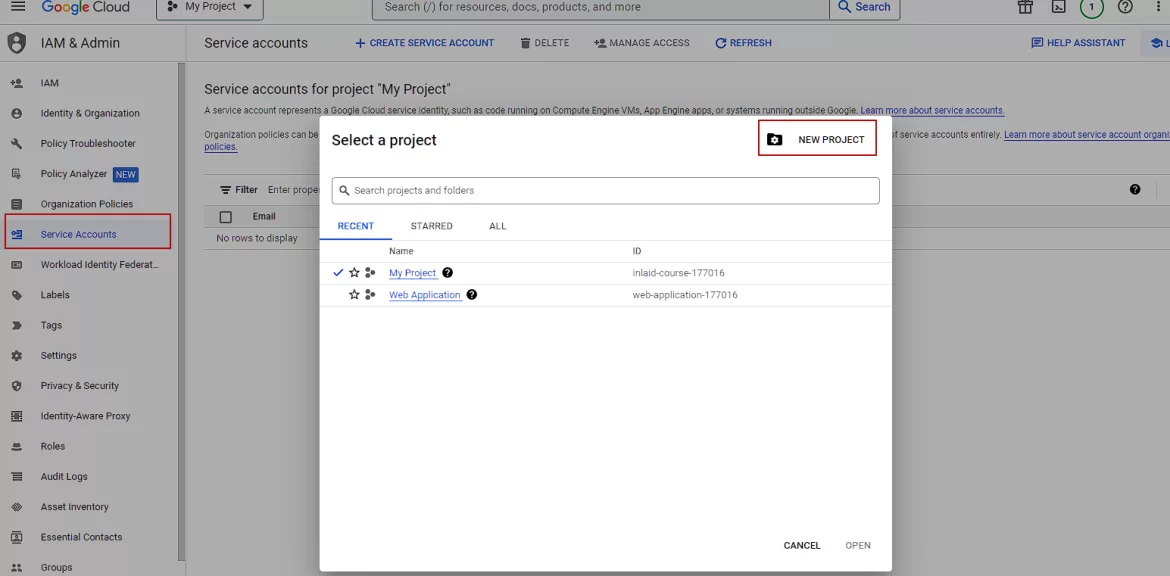Image resolution: width=1170 pixels, height=576 pixels.
Task: Click the DELETE toolbar button
Action: tap(545, 43)
